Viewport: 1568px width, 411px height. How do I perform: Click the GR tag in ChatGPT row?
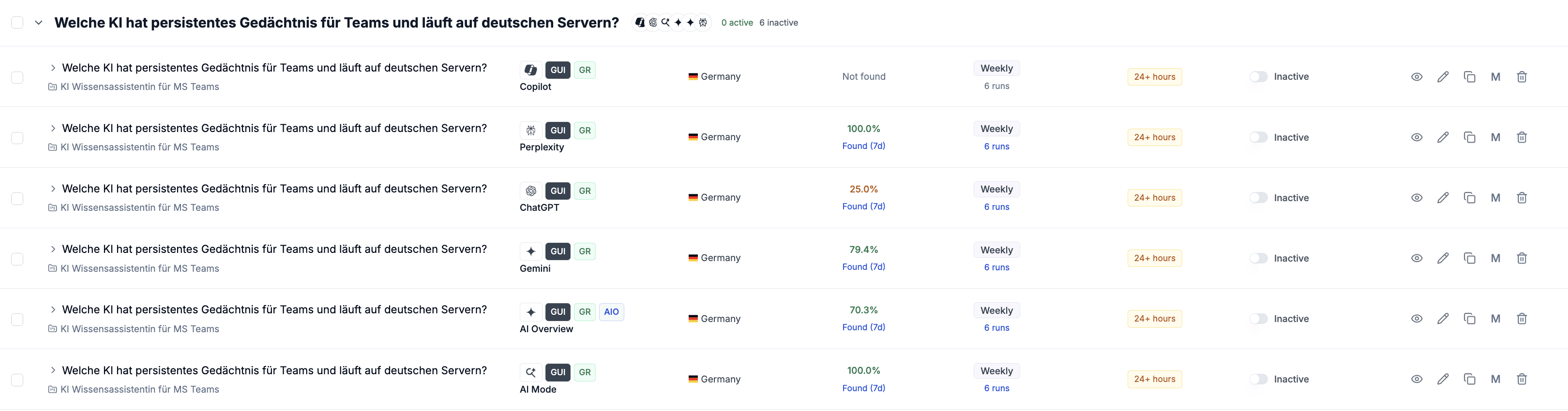[x=584, y=191]
